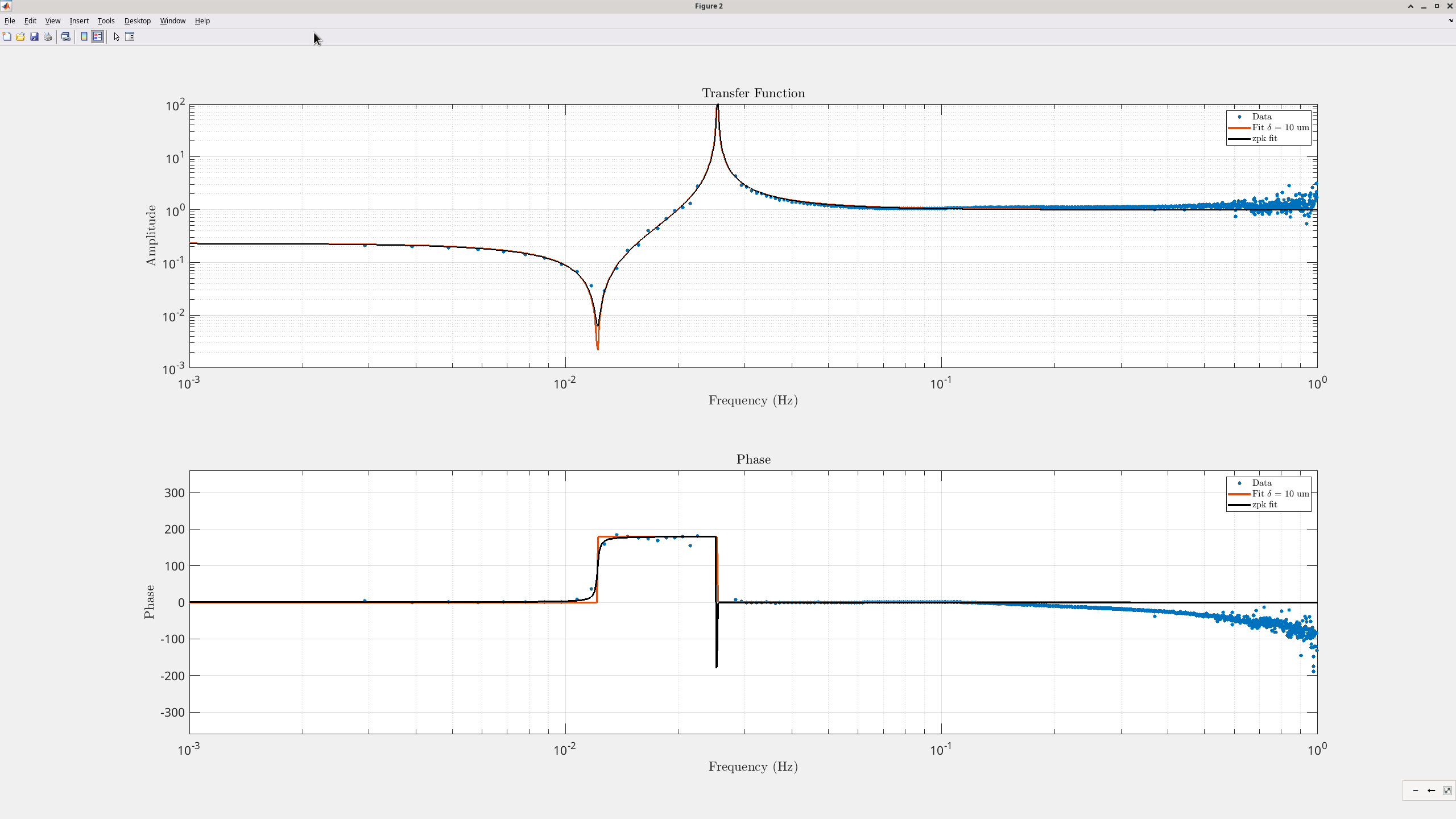Click the '-300' tick label on Phase axis
Image resolution: width=1456 pixels, height=819 pixels.
coord(172,713)
